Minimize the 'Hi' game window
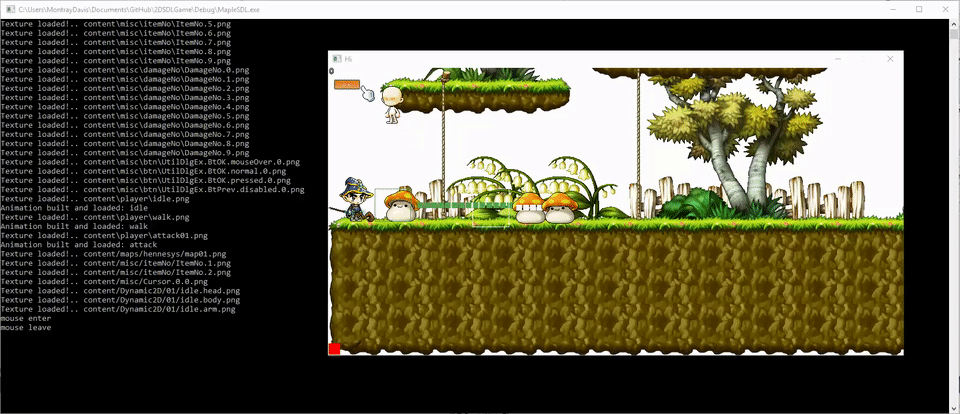Image resolution: width=960 pixels, height=414 pixels. coord(838,59)
